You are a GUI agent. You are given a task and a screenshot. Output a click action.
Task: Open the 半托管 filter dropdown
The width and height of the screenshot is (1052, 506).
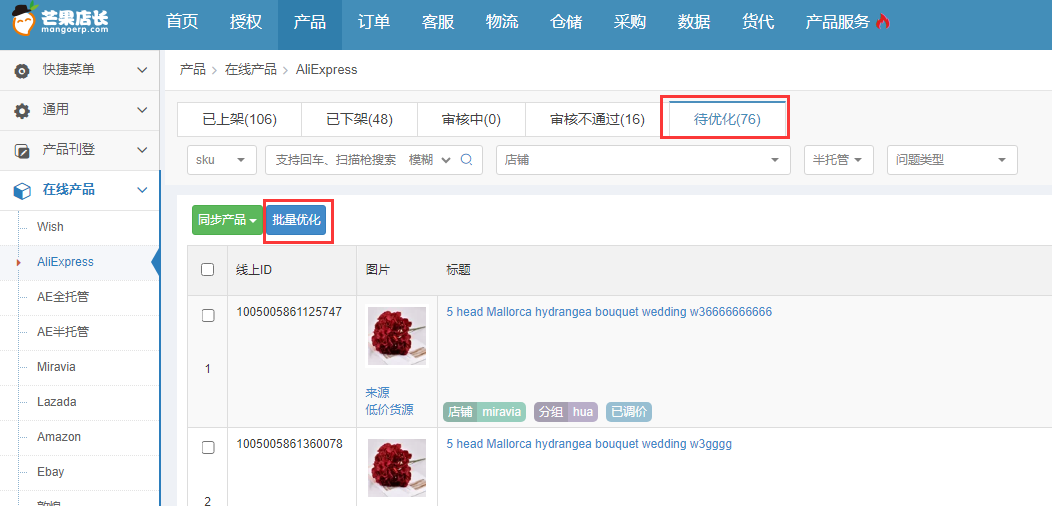[x=839, y=160]
